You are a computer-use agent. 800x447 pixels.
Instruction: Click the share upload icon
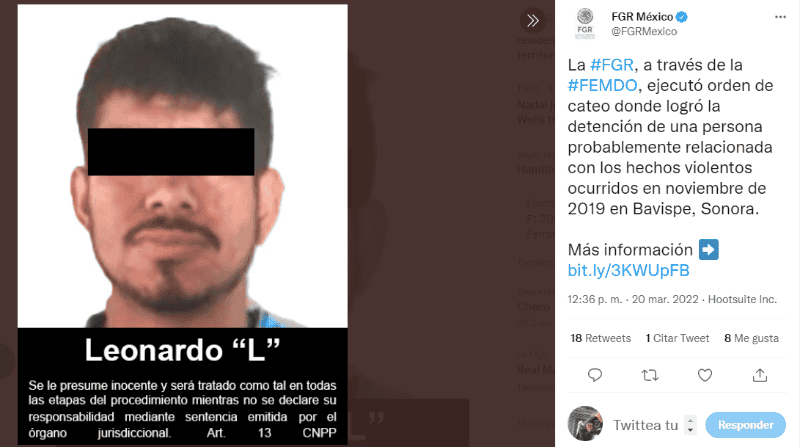click(x=760, y=376)
